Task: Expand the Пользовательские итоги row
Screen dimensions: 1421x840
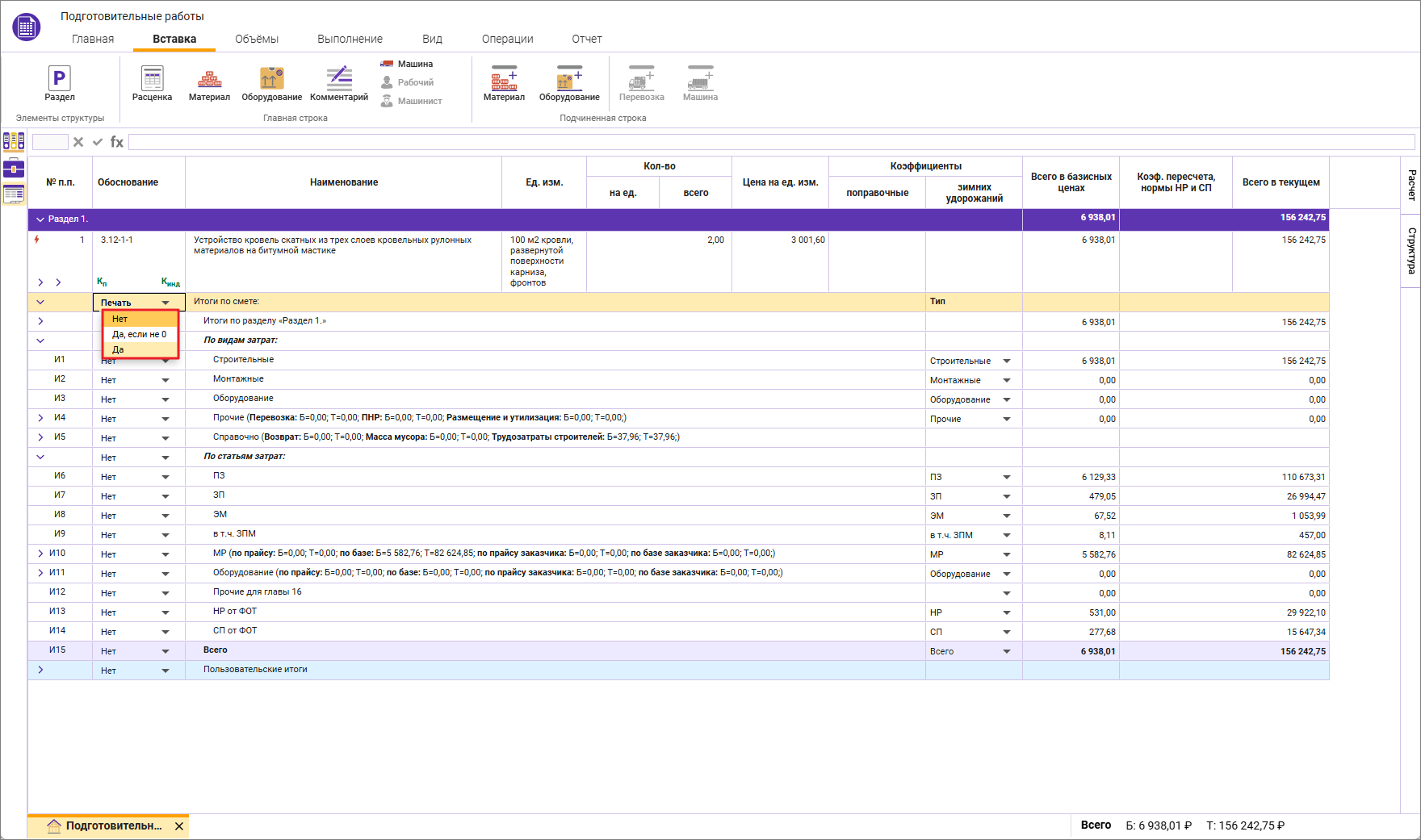Action: point(40,670)
